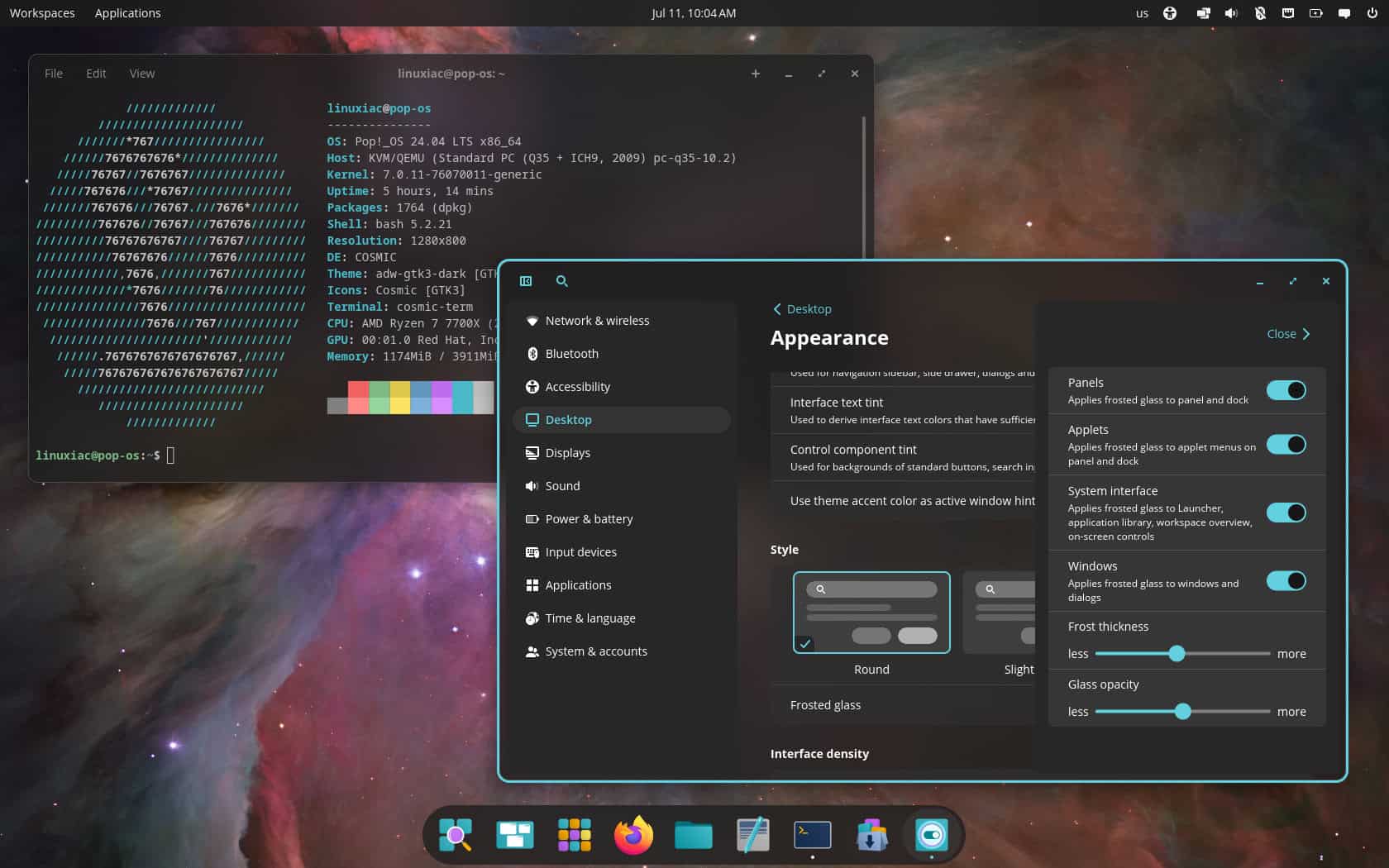Open Input devices settings page

tap(622, 552)
